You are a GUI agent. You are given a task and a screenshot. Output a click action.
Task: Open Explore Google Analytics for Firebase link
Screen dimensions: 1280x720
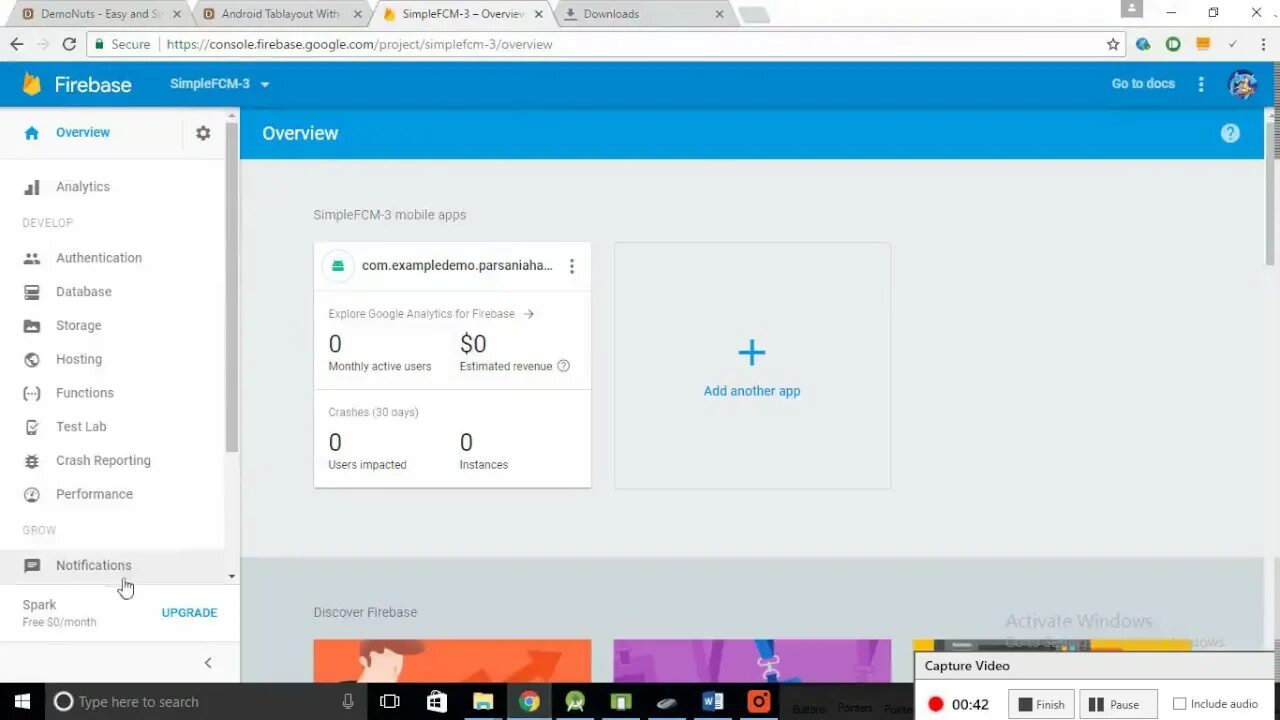(x=431, y=314)
